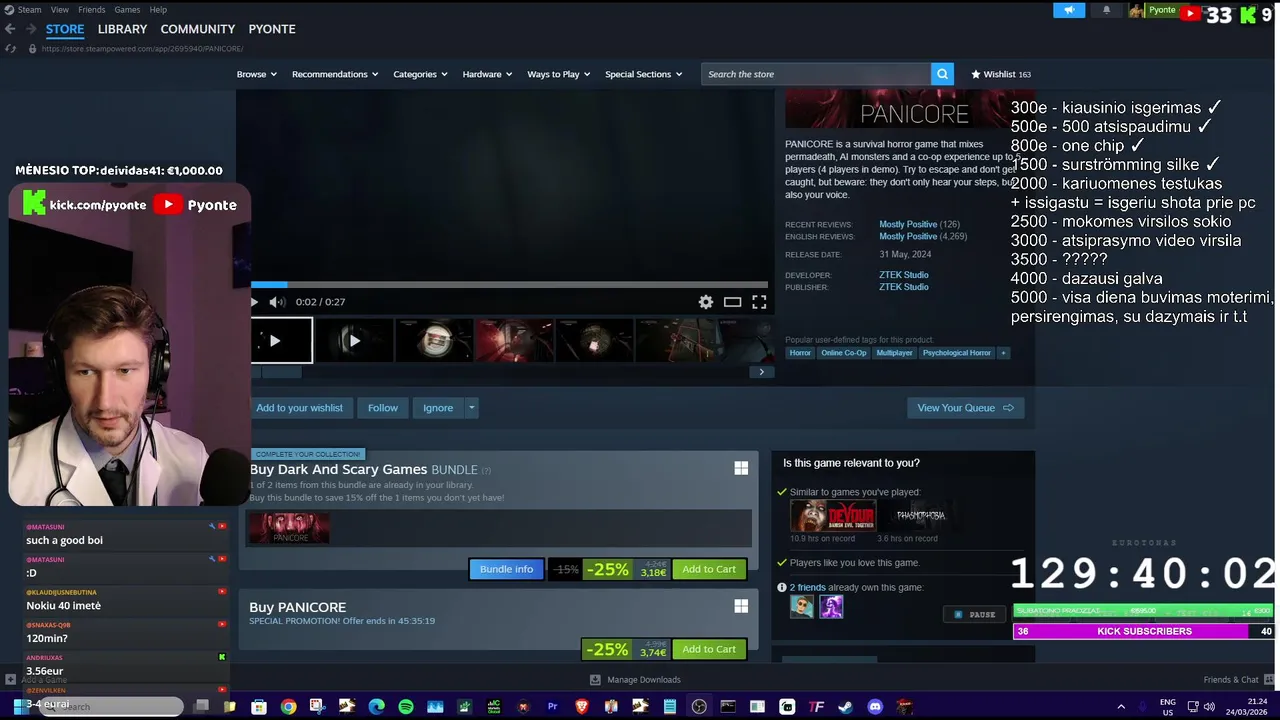This screenshot has width=1280, height=720.
Task: Select the Horror tag
Action: point(800,353)
